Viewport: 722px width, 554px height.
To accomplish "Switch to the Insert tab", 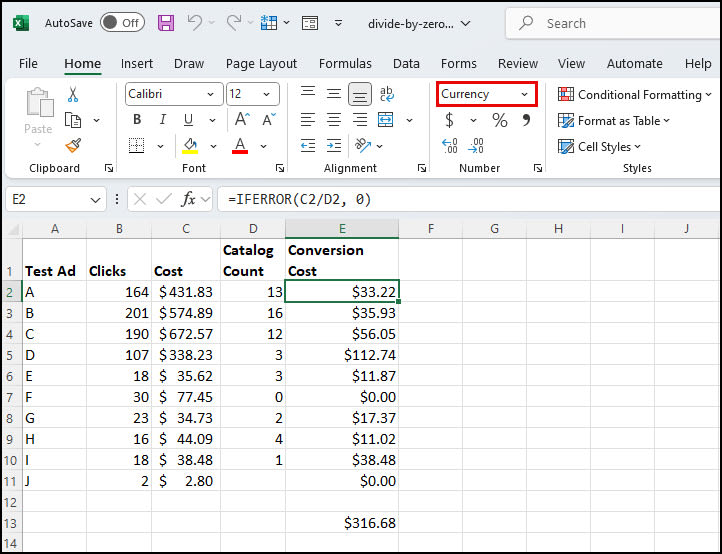I will [x=137, y=64].
